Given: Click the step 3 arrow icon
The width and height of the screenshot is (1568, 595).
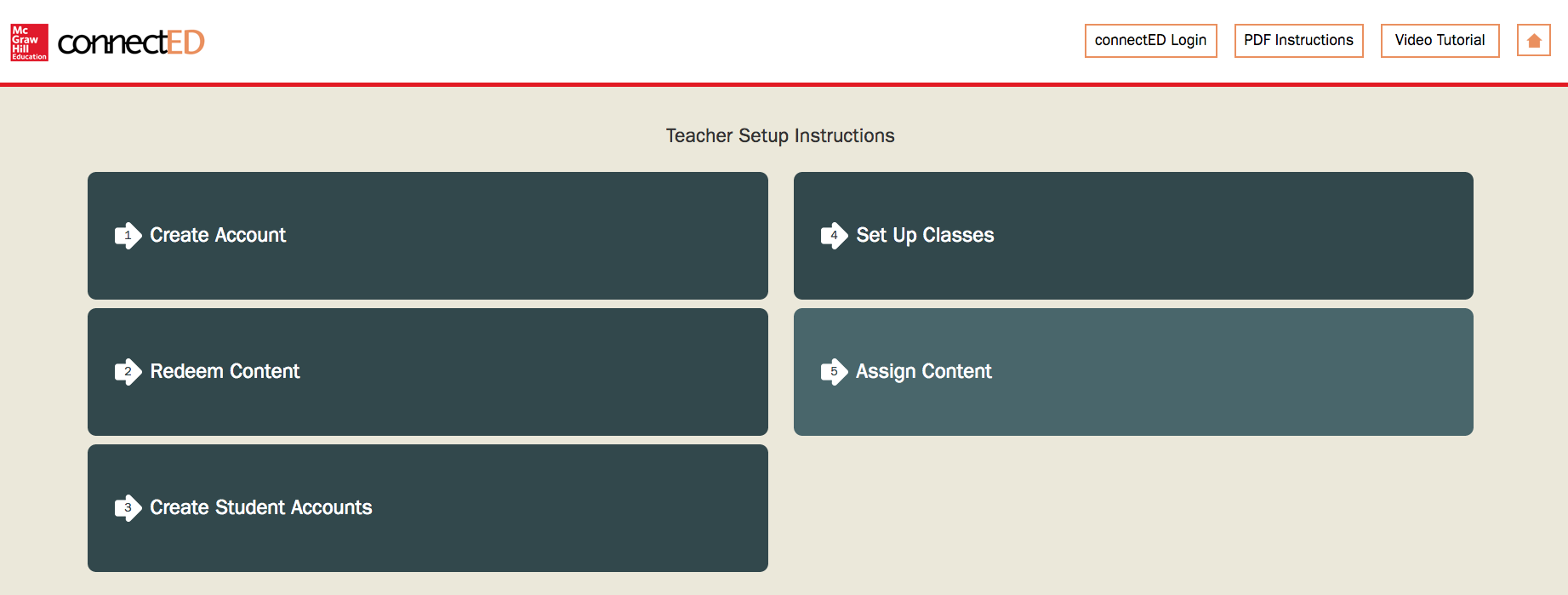Looking at the screenshot, I should click(128, 508).
